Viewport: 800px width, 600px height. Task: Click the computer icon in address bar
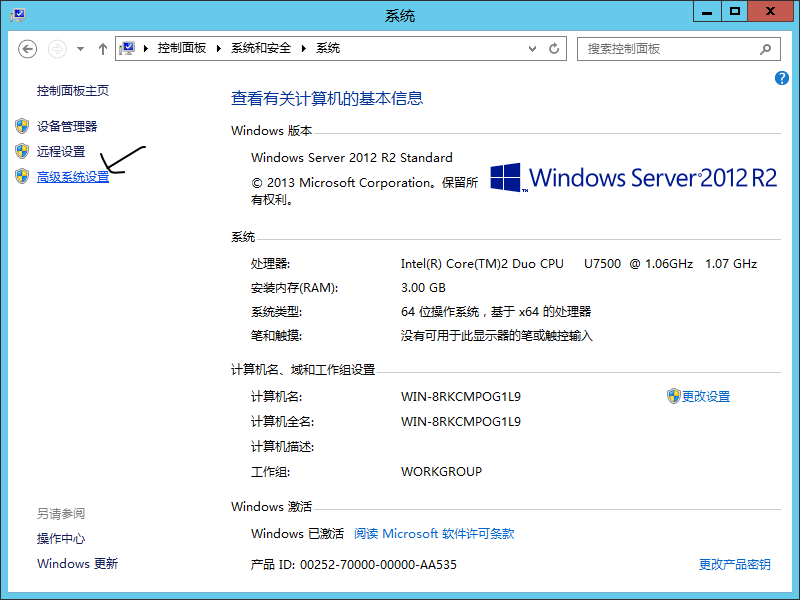[127, 48]
